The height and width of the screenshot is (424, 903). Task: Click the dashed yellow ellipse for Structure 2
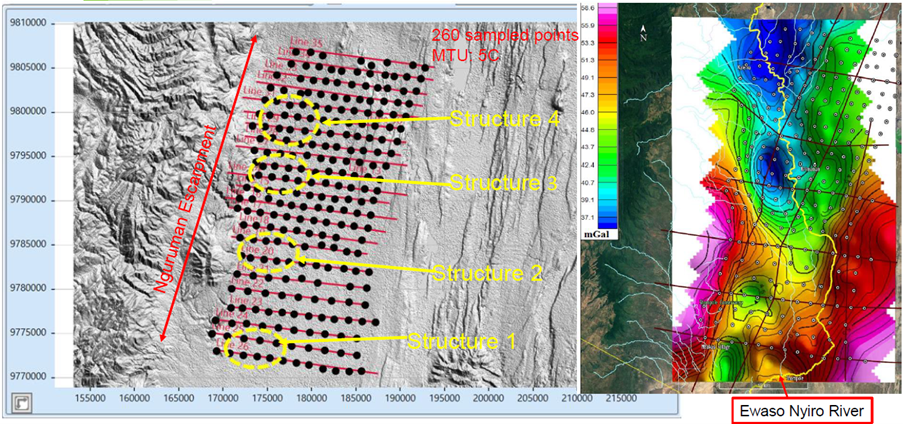[268, 252]
